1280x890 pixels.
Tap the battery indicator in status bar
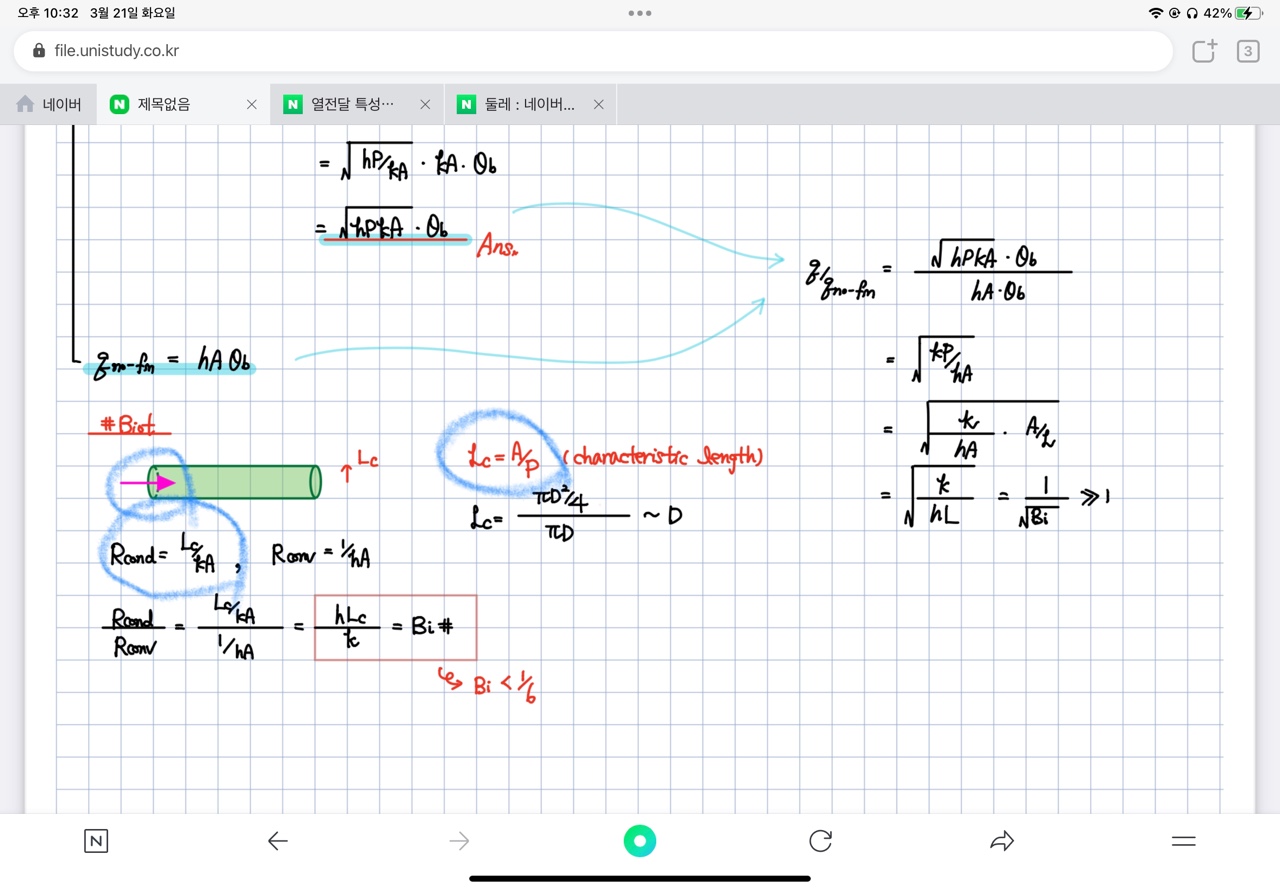coord(1248,14)
